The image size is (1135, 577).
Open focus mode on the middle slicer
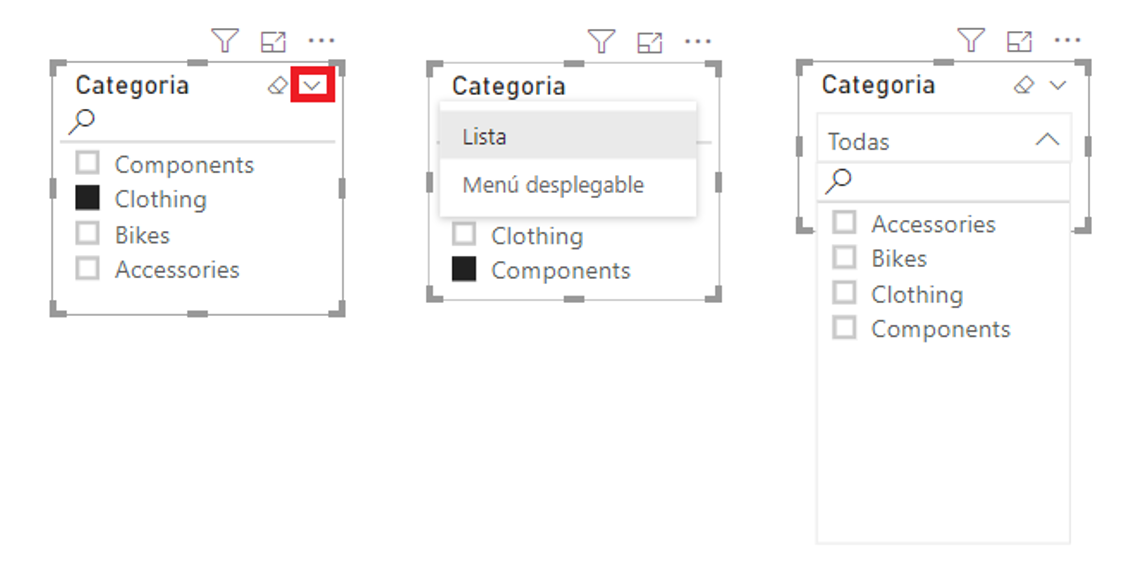click(x=650, y=42)
